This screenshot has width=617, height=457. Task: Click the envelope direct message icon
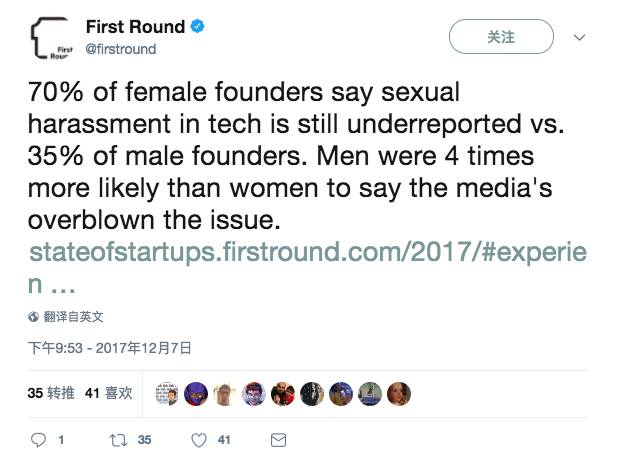(x=279, y=439)
